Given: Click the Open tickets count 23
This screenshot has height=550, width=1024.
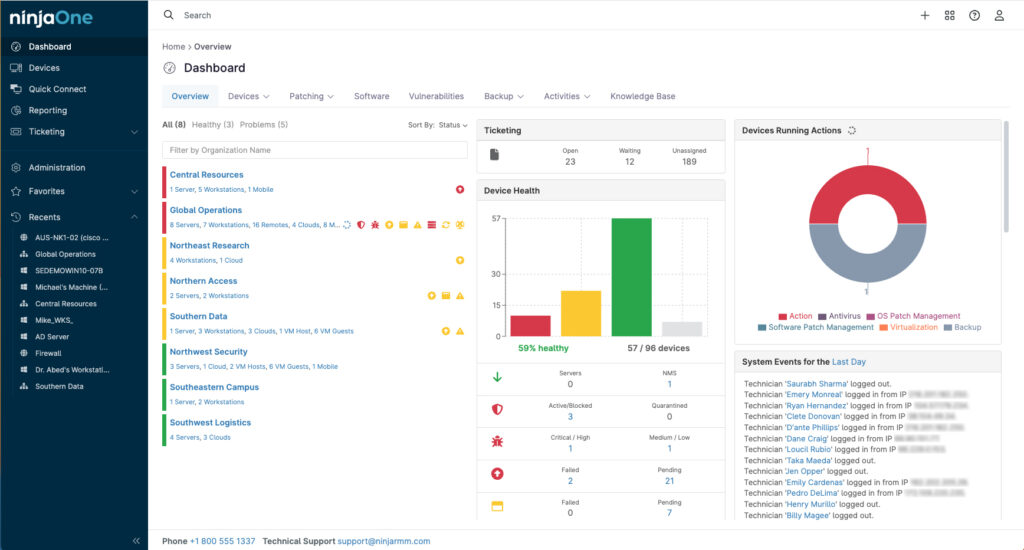Looking at the screenshot, I should click(570, 162).
